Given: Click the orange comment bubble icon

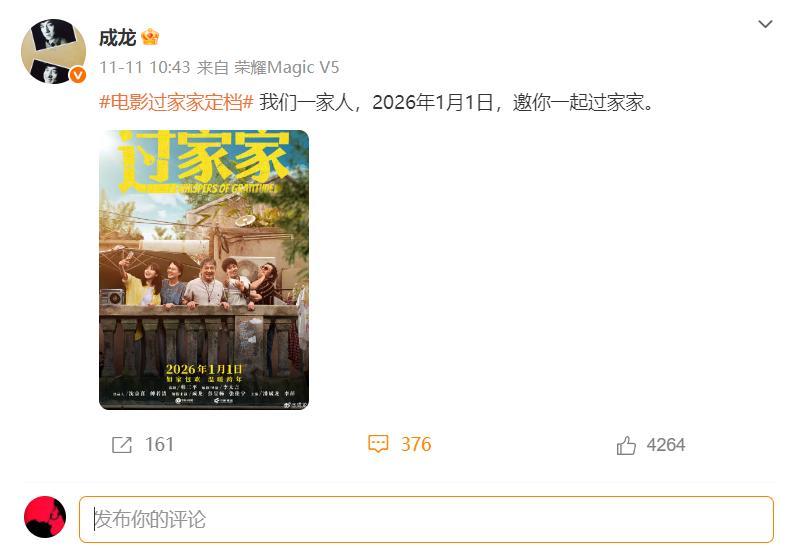Looking at the screenshot, I should 378,444.
